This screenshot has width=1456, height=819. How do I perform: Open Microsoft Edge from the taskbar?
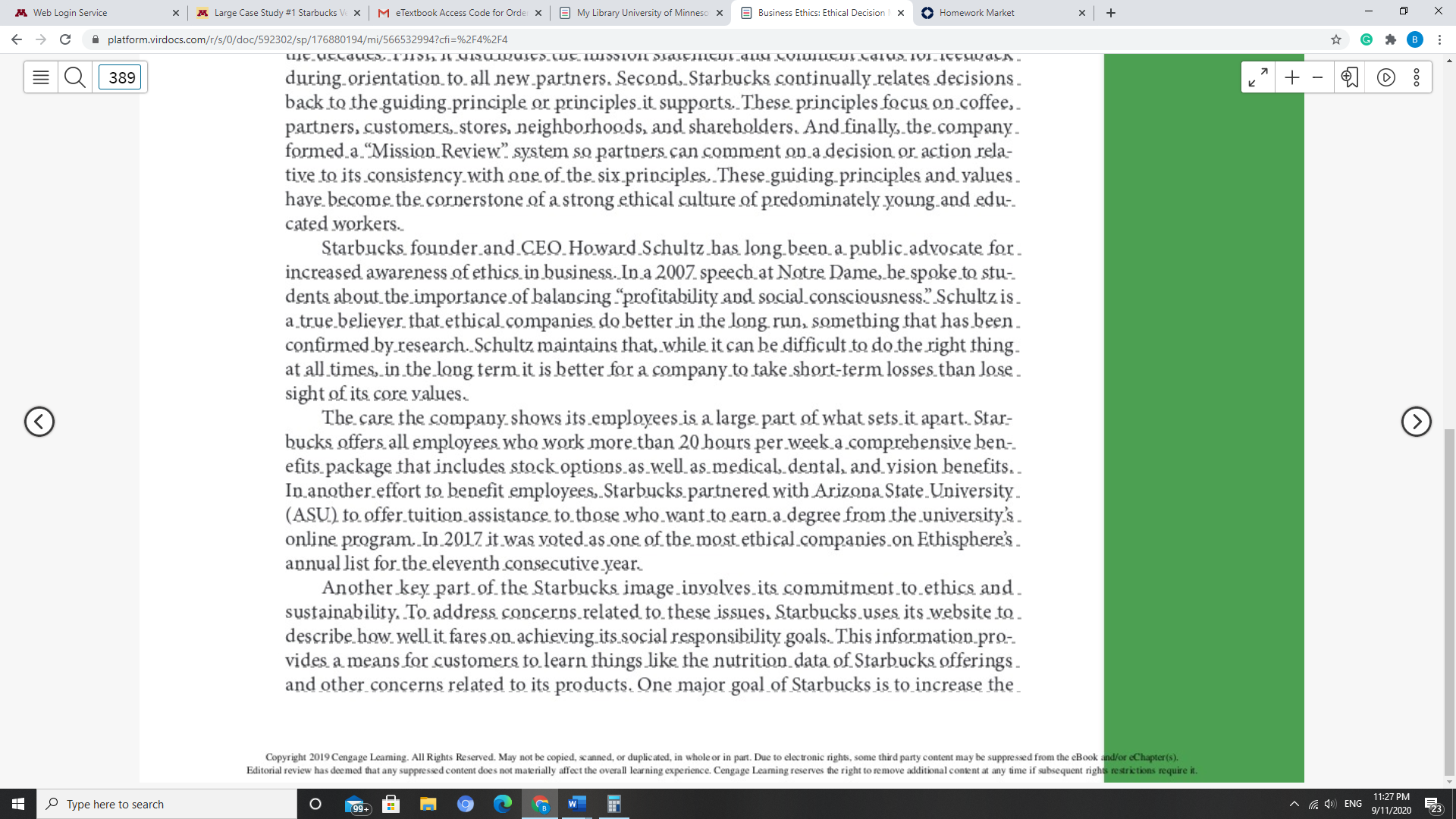(x=503, y=804)
